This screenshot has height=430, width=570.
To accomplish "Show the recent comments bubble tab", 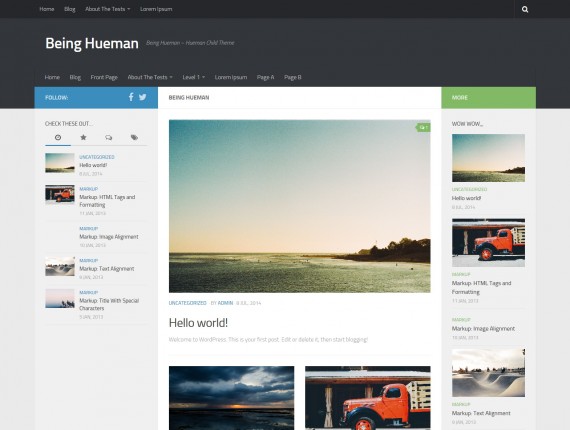I will pyautogui.click(x=109, y=137).
